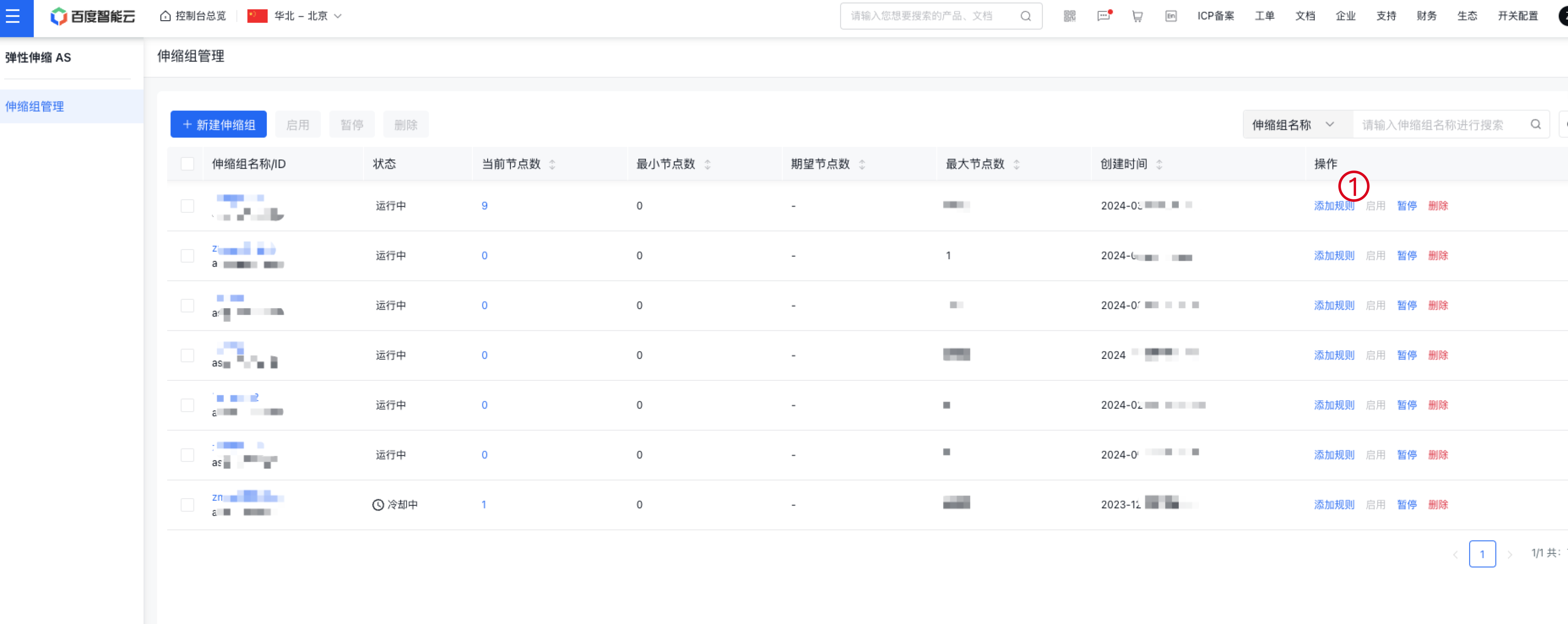1568x624 pixels.
Task: Click 添加规则 in the 冷却中 row
Action: [x=1334, y=505]
